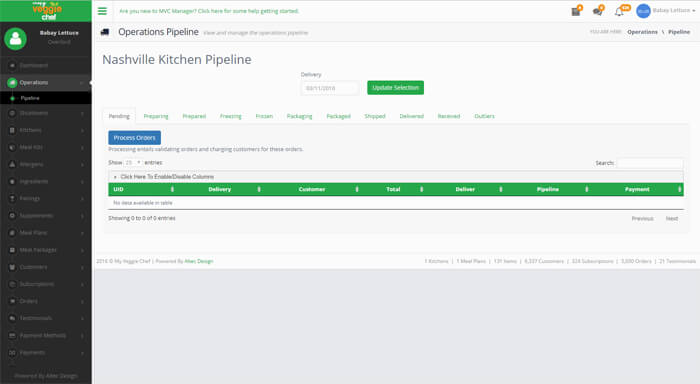Click the Customers icon in sidebar

click(x=12, y=267)
